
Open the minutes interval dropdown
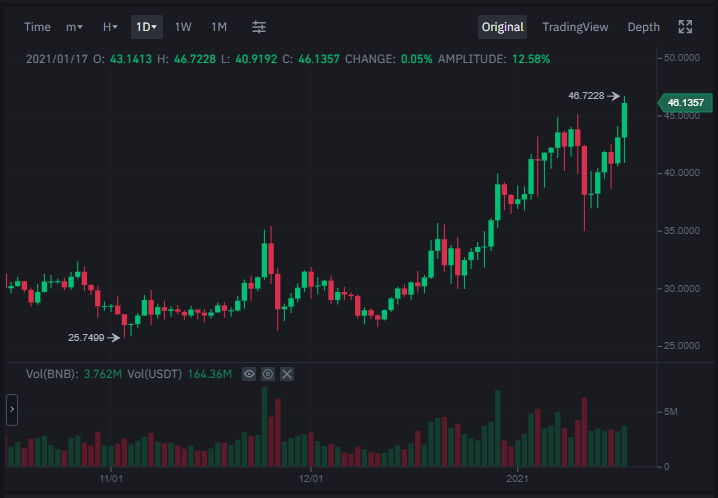pos(74,27)
